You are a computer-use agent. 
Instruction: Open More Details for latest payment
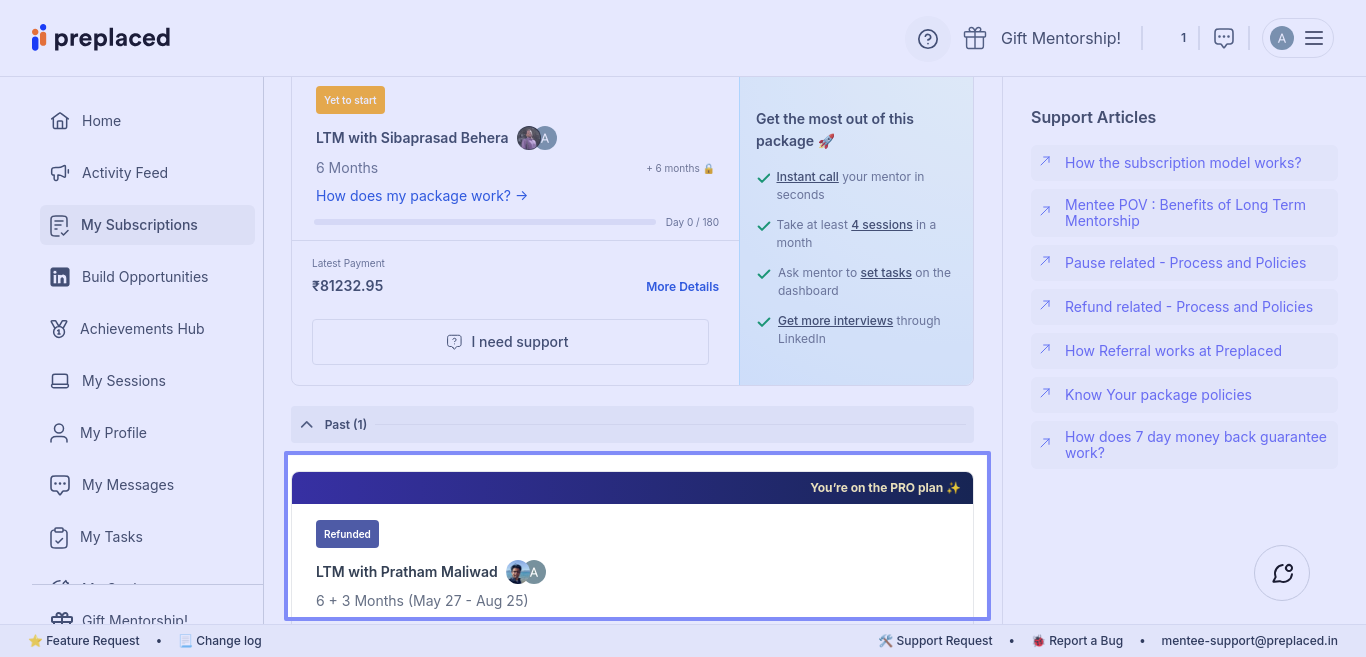click(x=682, y=287)
